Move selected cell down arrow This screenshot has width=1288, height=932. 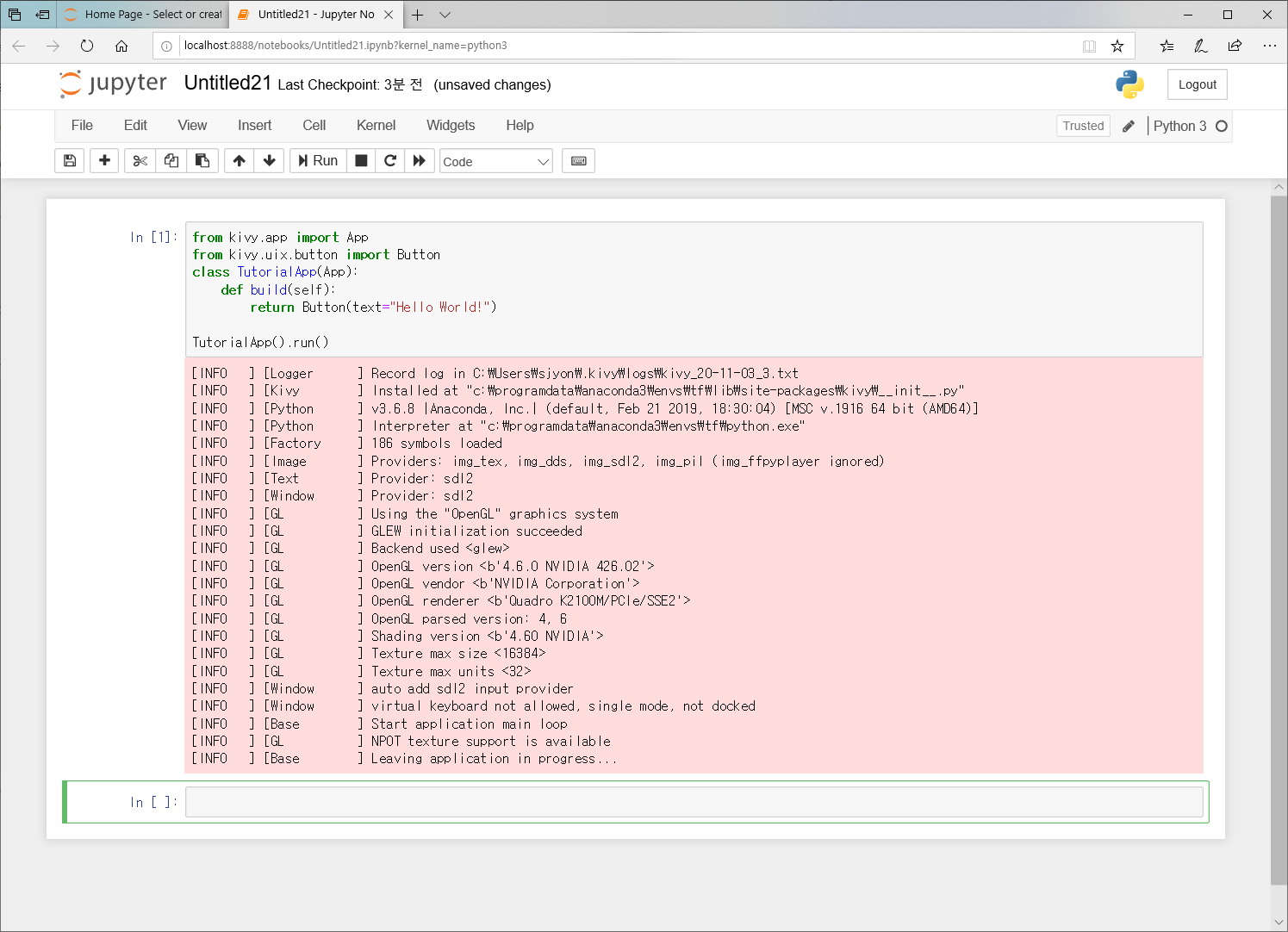point(270,161)
